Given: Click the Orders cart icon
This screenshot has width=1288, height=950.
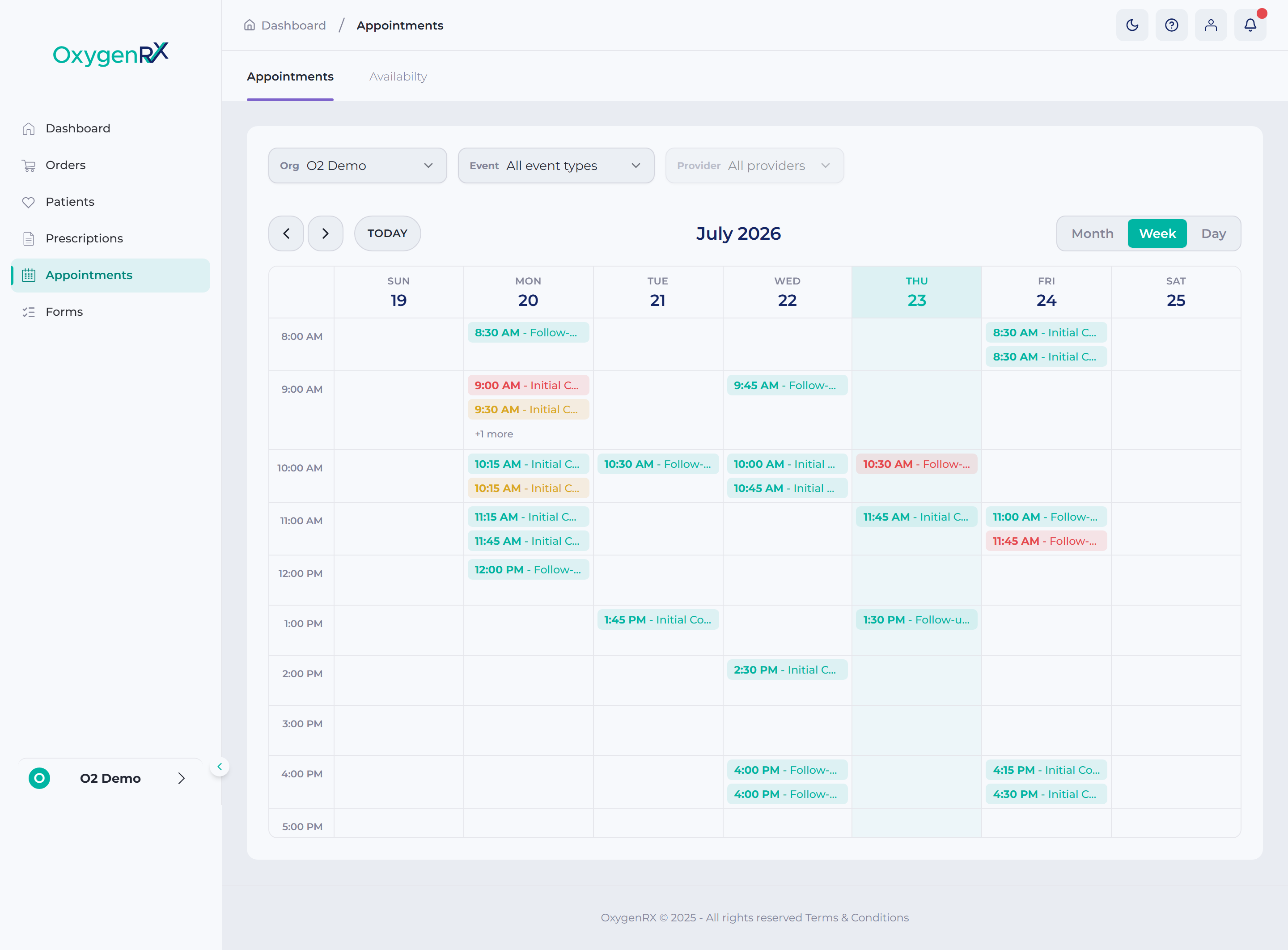Looking at the screenshot, I should coord(29,165).
